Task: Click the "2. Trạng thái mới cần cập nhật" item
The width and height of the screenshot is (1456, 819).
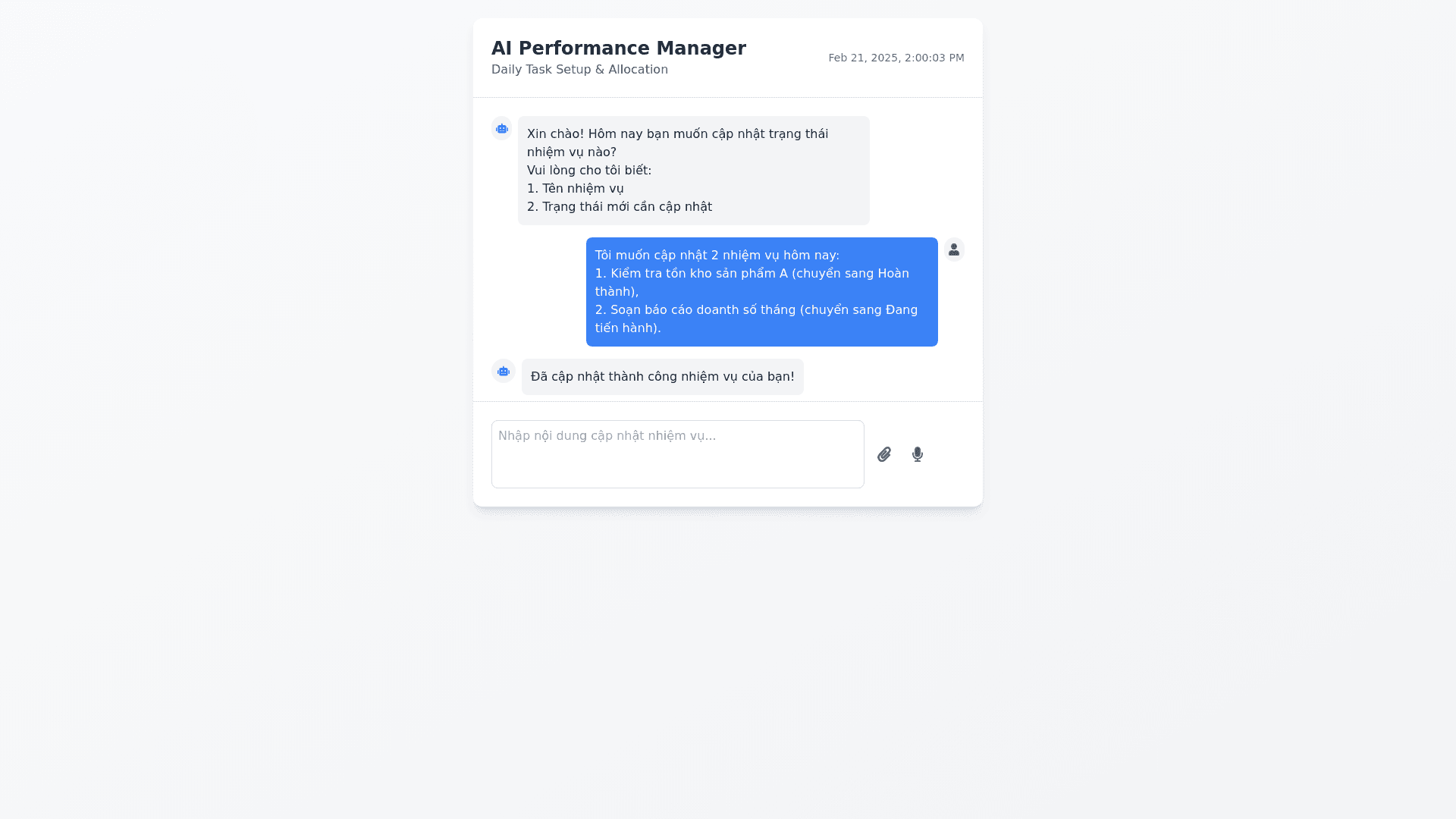Action: point(619,207)
